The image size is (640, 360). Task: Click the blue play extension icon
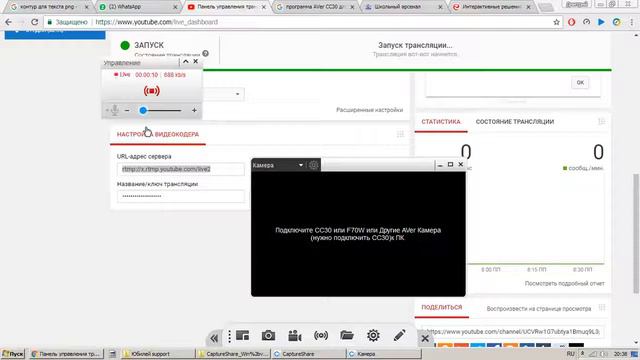pyautogui.click(x=601, y=22)
